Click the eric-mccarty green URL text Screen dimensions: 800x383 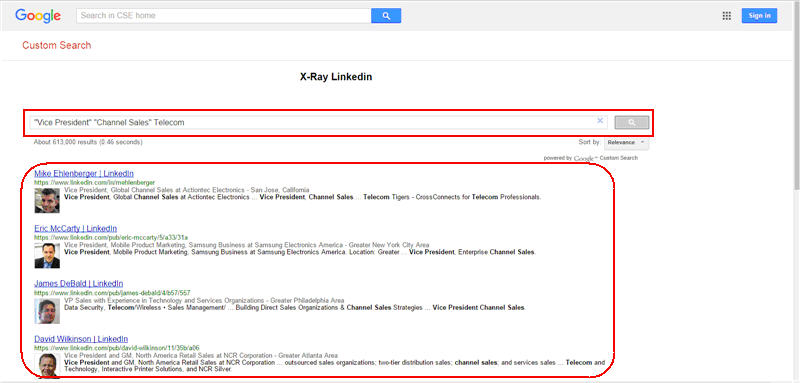coord(111,237)
